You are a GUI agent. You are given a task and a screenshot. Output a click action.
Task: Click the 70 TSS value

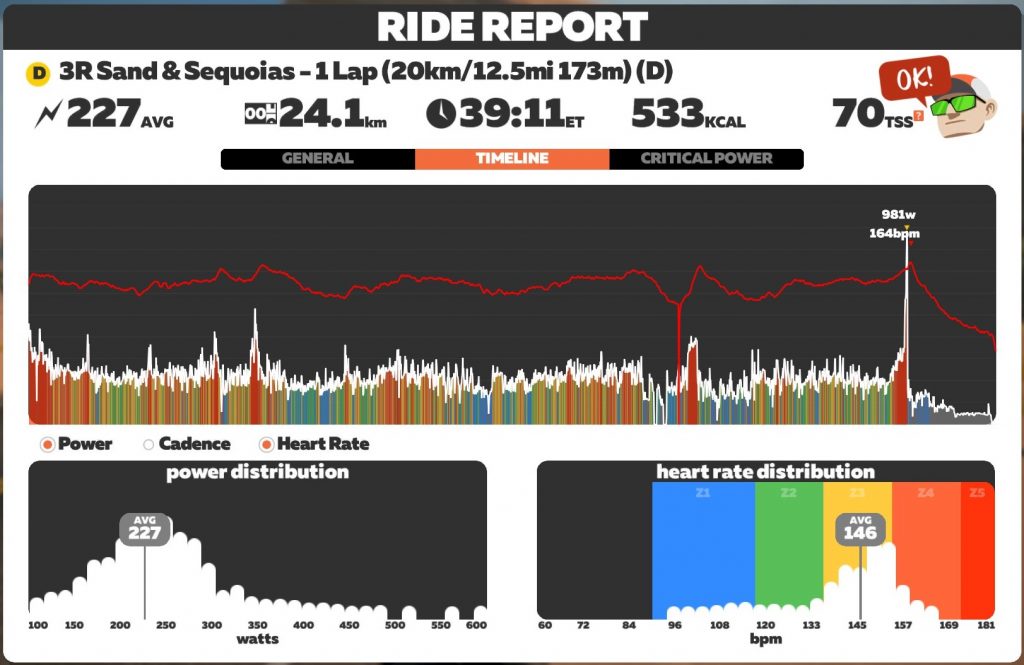[872, 114]
